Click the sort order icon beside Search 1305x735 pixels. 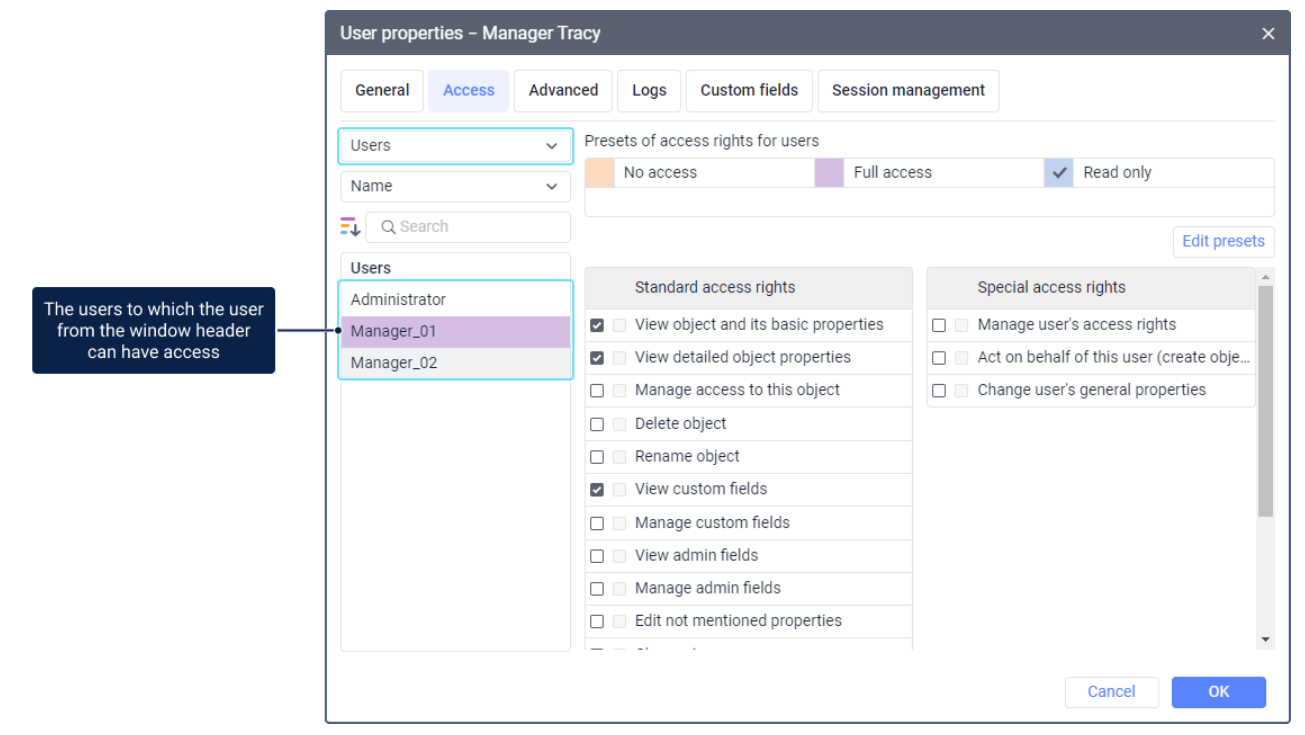point(350,227)
